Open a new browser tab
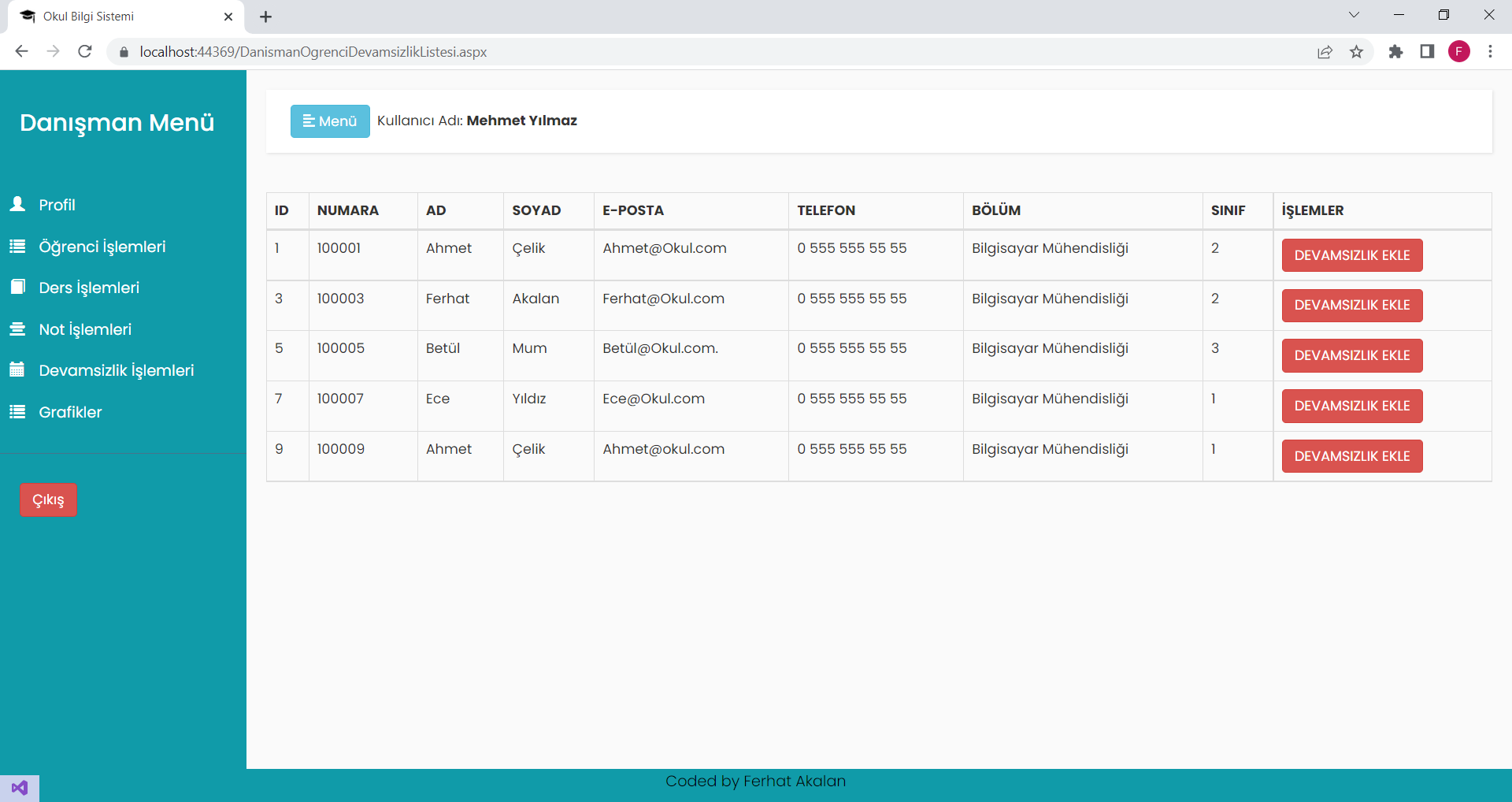Screen dimensions: 1512x802 (x=265, y=17)
